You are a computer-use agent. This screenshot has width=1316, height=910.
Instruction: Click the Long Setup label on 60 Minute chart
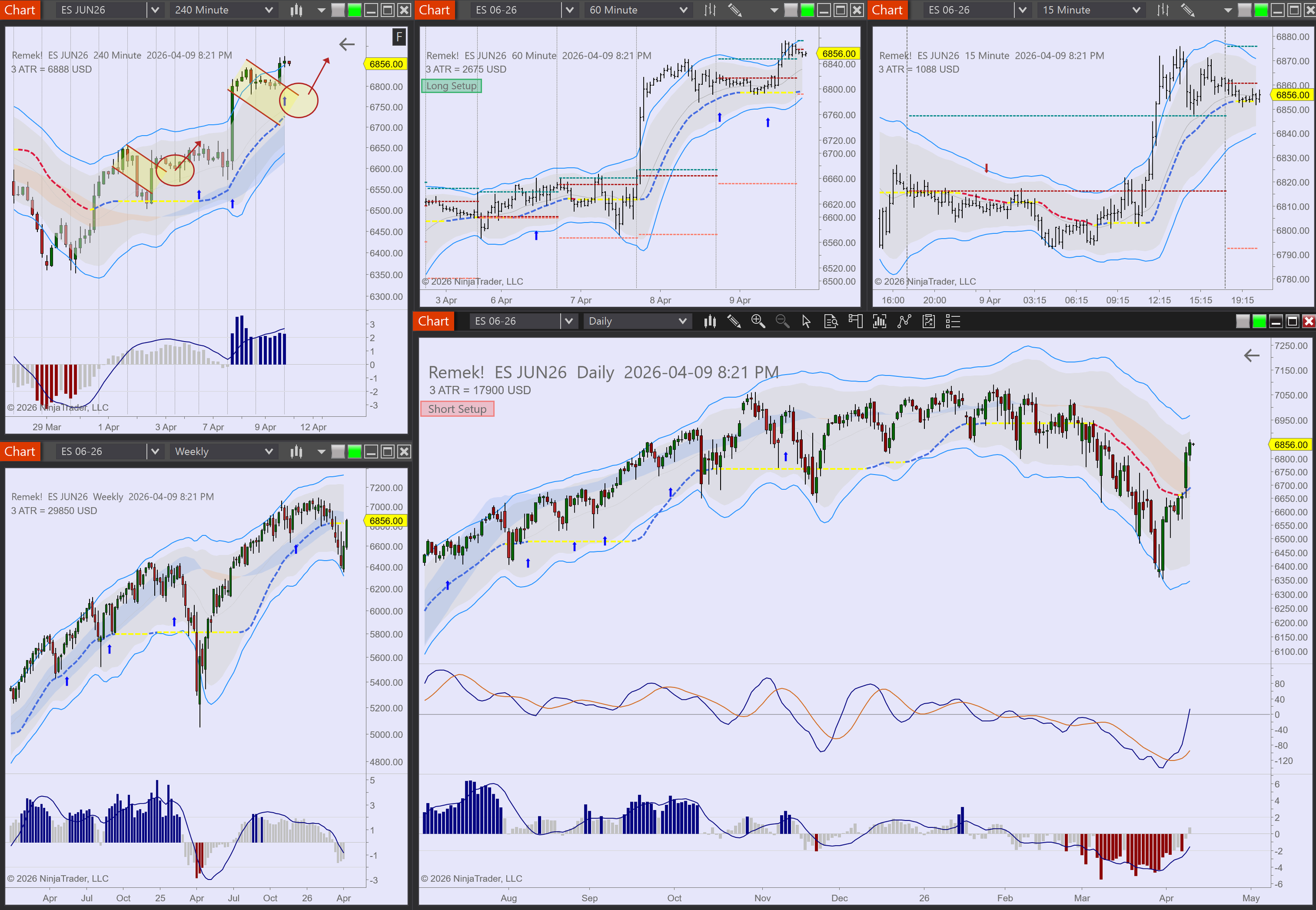coord(451,85)
